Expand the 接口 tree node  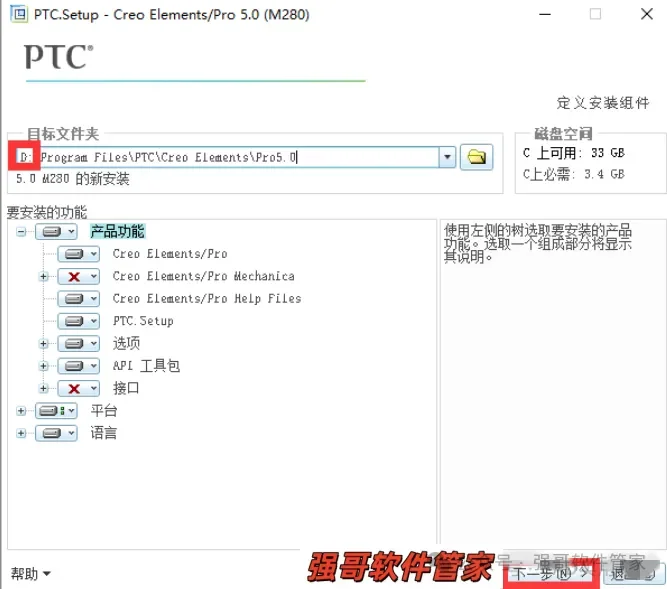click(43, 388)
